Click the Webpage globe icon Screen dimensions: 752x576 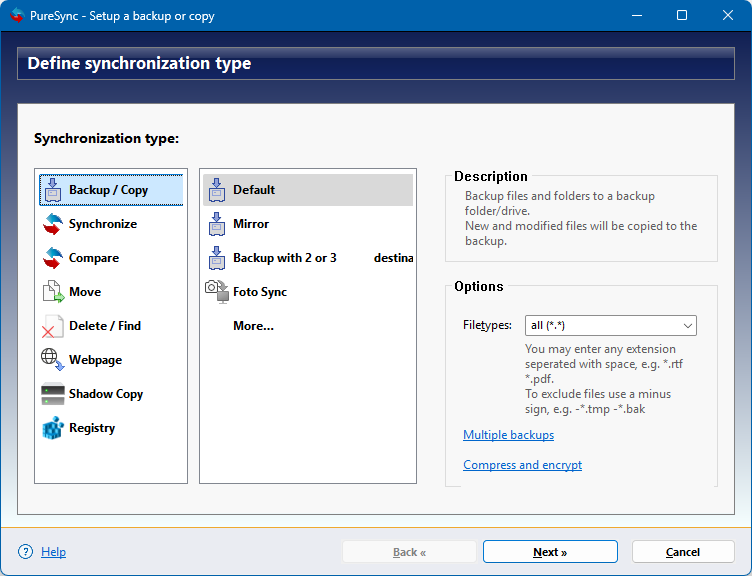pos(52,360)
